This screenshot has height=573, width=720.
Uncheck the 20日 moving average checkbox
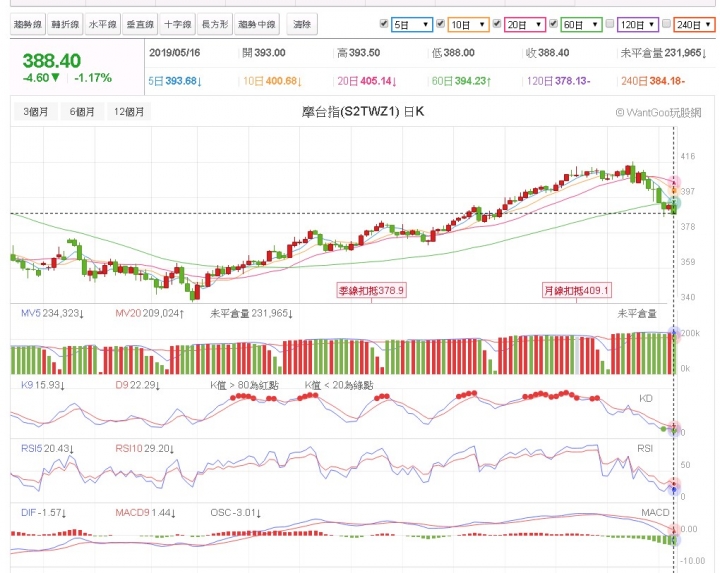pyautogui.click(x=497, y=23)
